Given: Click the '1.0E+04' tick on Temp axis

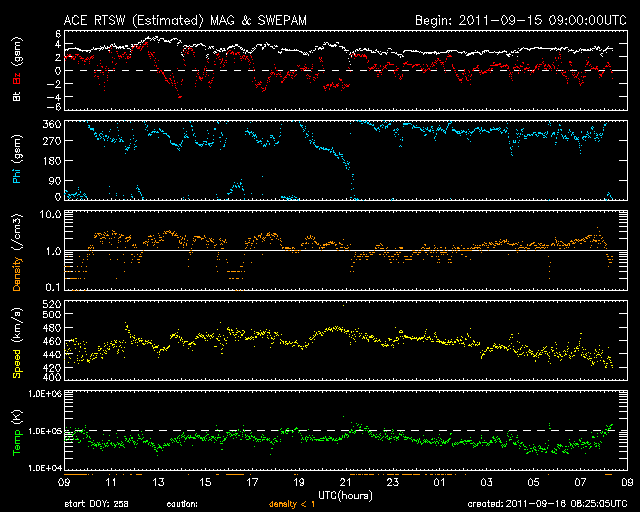Looking at the screenshot, I should click(x=45, y=468).
